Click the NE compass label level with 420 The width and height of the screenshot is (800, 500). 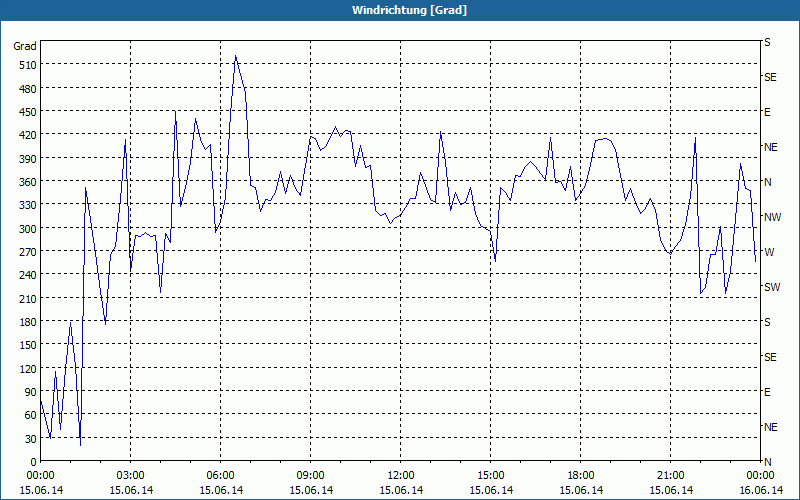click(x=771, y=147)
